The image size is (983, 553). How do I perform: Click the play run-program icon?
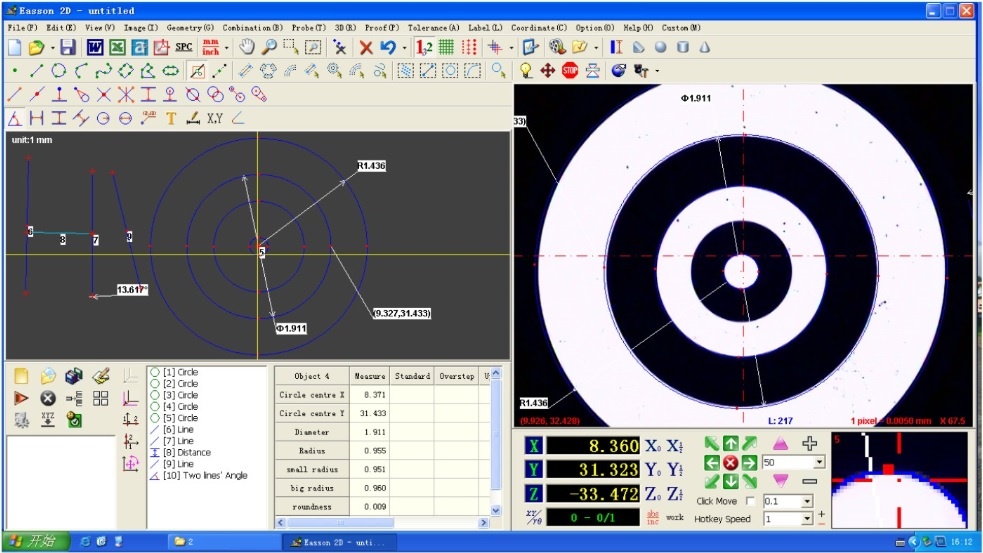point(21,398)
